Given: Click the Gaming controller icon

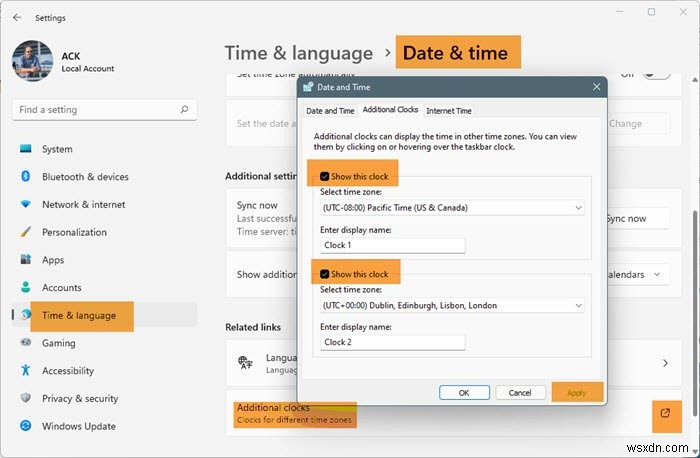Looking at the screenshot, I should pyautogui.click(x=26, y=342).
